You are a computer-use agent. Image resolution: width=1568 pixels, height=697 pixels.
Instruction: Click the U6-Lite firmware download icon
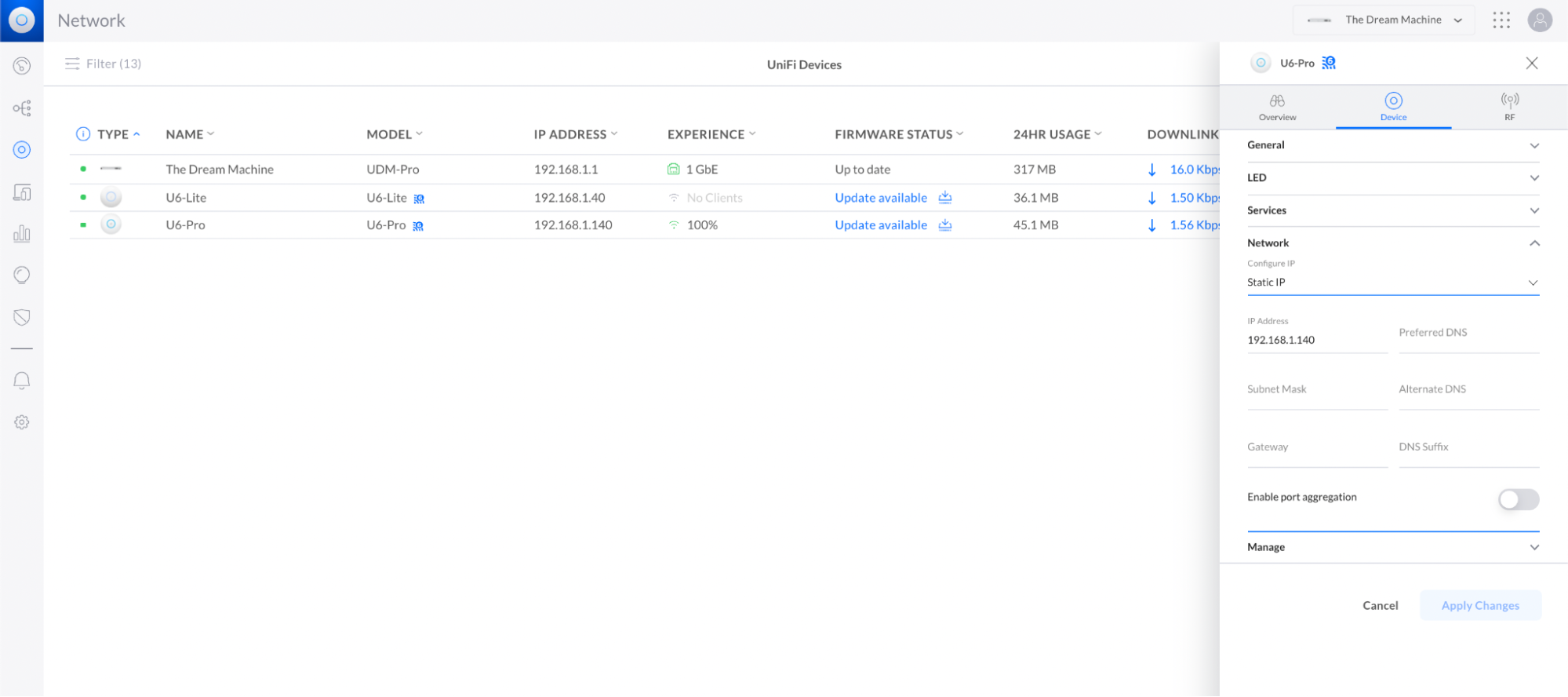pos(945,197)
